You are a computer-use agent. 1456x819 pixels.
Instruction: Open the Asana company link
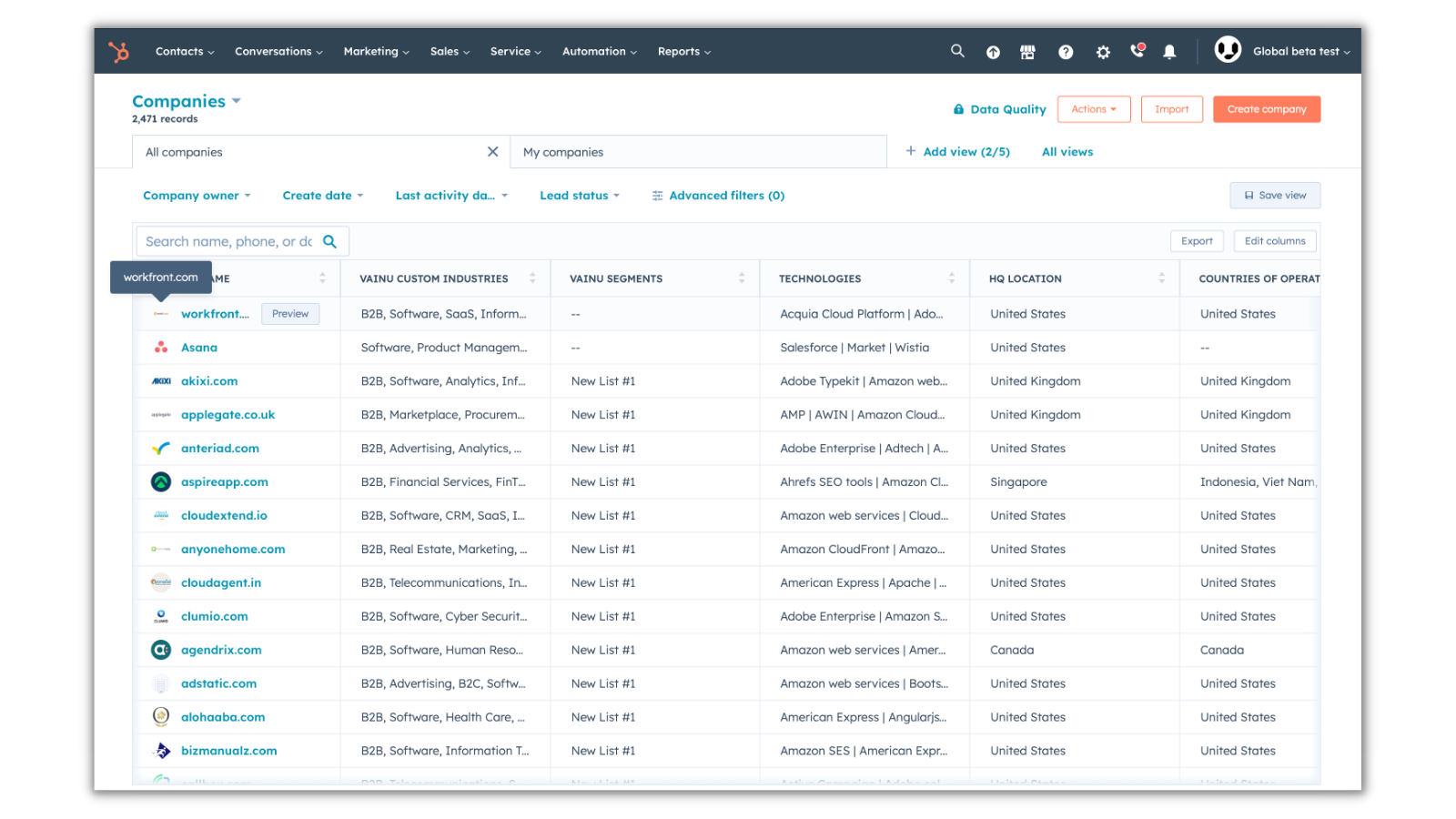pyautogui.click(x=198, y=348)
